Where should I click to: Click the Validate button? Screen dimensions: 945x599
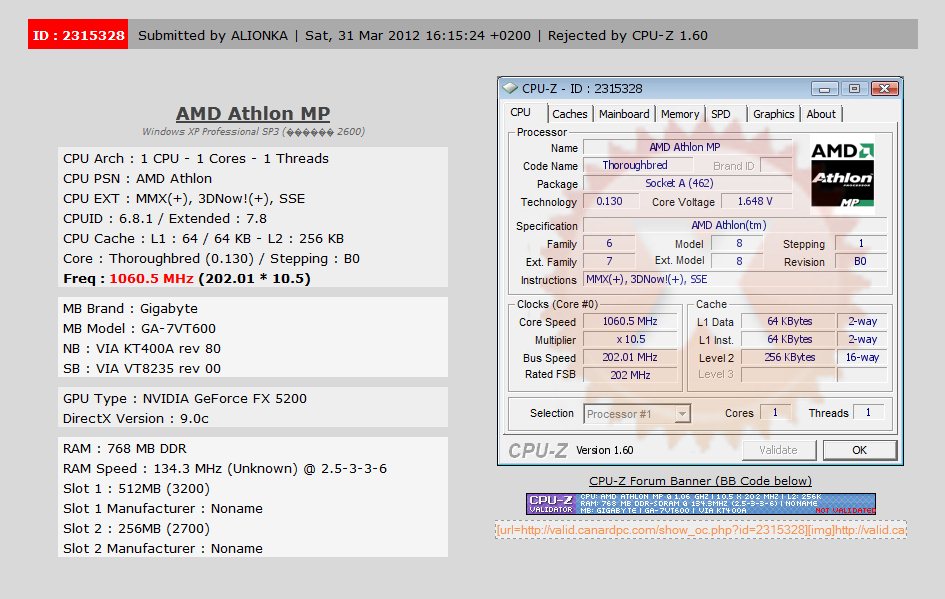click(779, 450)
